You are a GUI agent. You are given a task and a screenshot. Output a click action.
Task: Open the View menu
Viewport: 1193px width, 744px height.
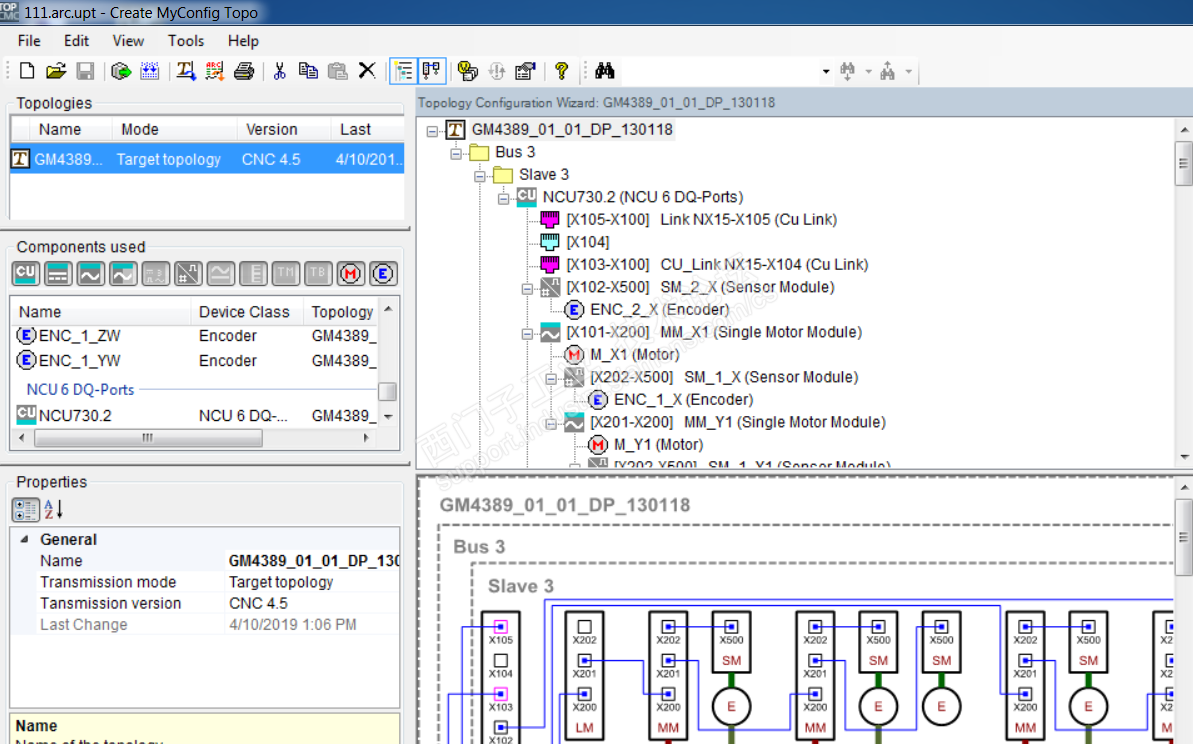pos(128,41)
